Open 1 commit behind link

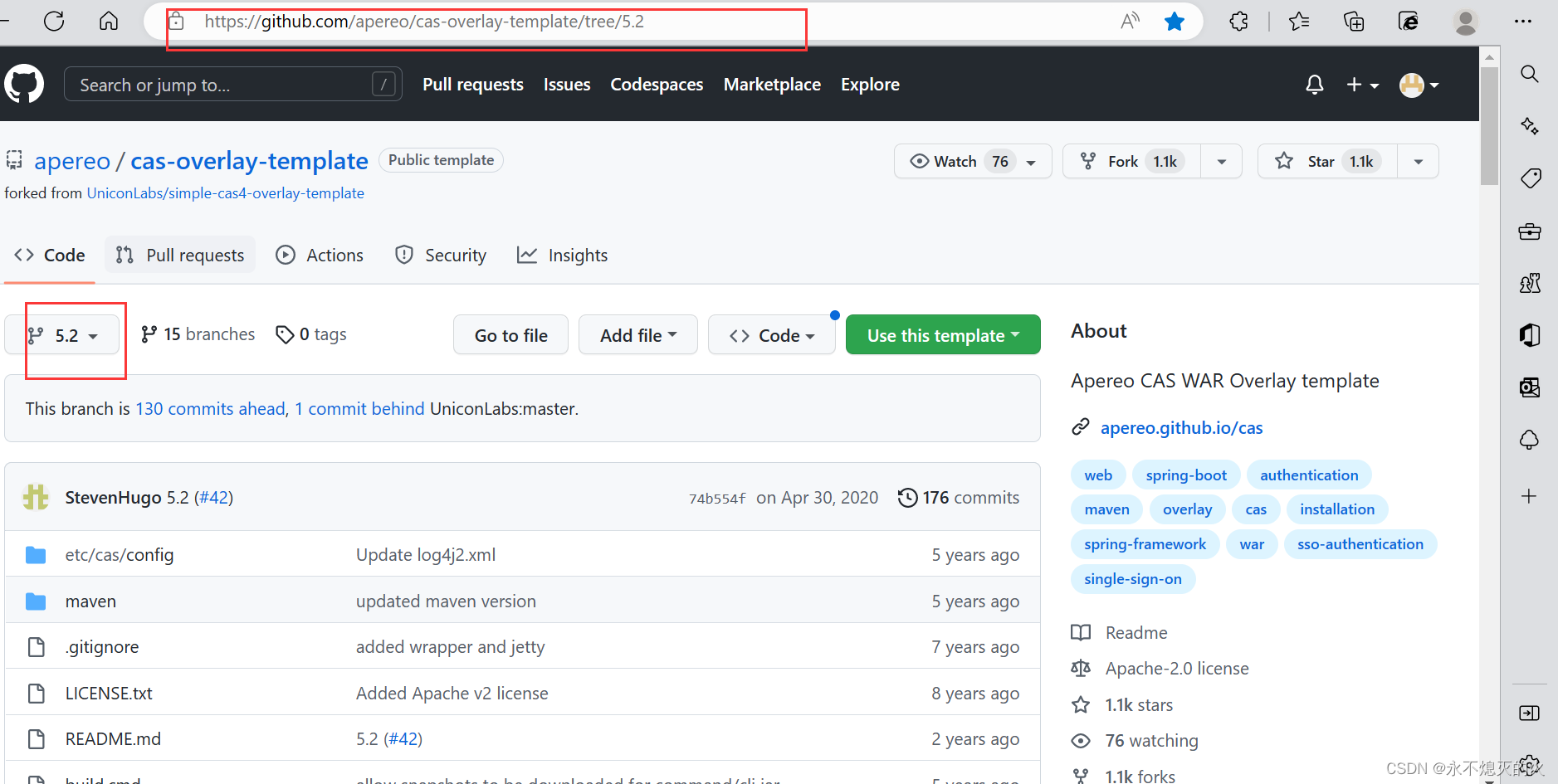[x=359, y=408]
